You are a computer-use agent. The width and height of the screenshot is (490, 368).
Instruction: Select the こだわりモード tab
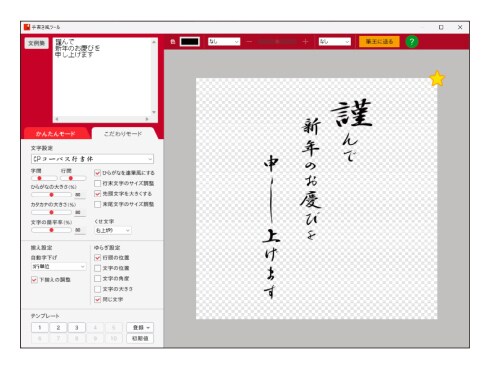coord(123,134)
